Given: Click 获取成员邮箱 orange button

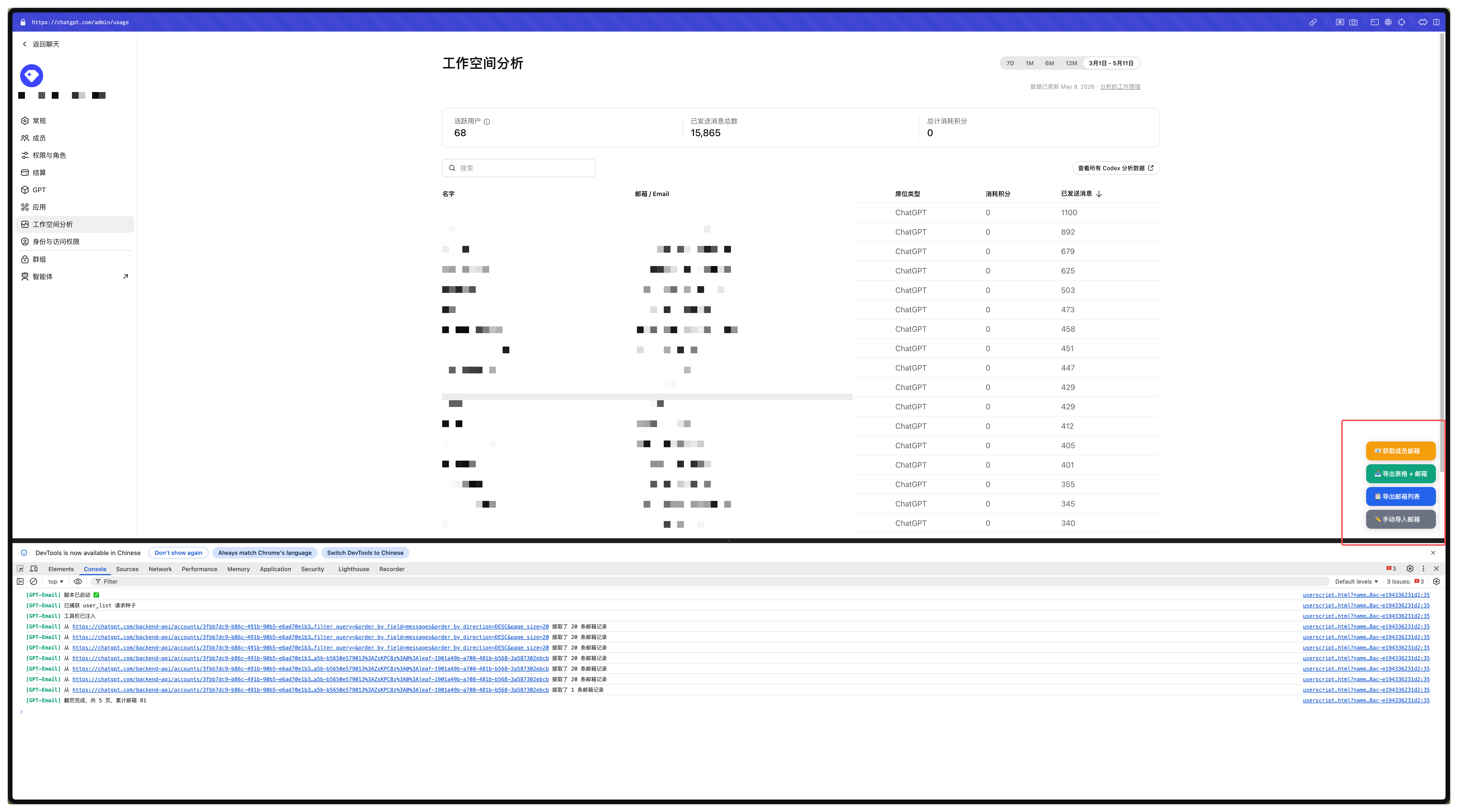Looking at the screenshot, I should [1401, 451].
